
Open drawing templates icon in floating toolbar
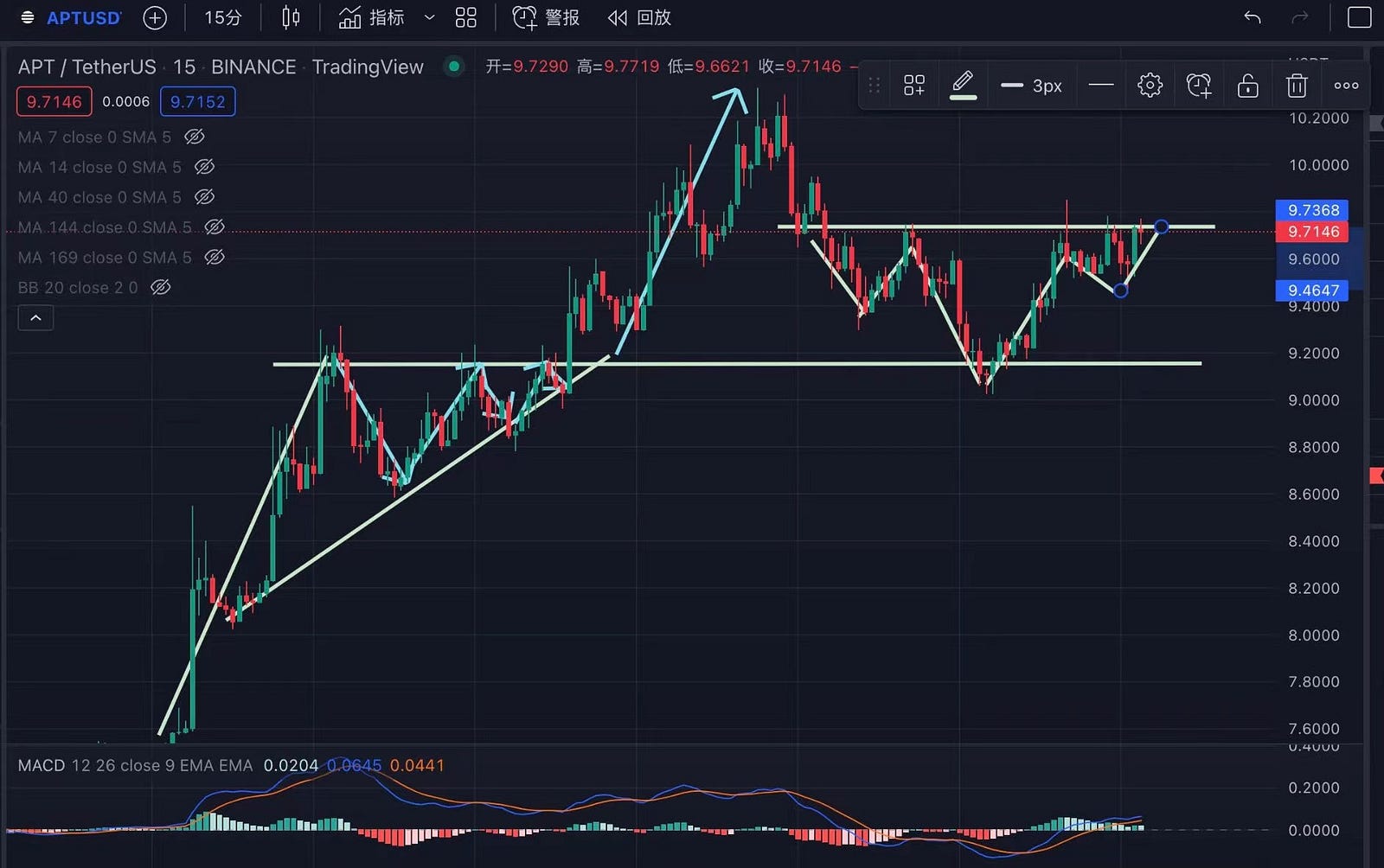click(x=913, y=86)
